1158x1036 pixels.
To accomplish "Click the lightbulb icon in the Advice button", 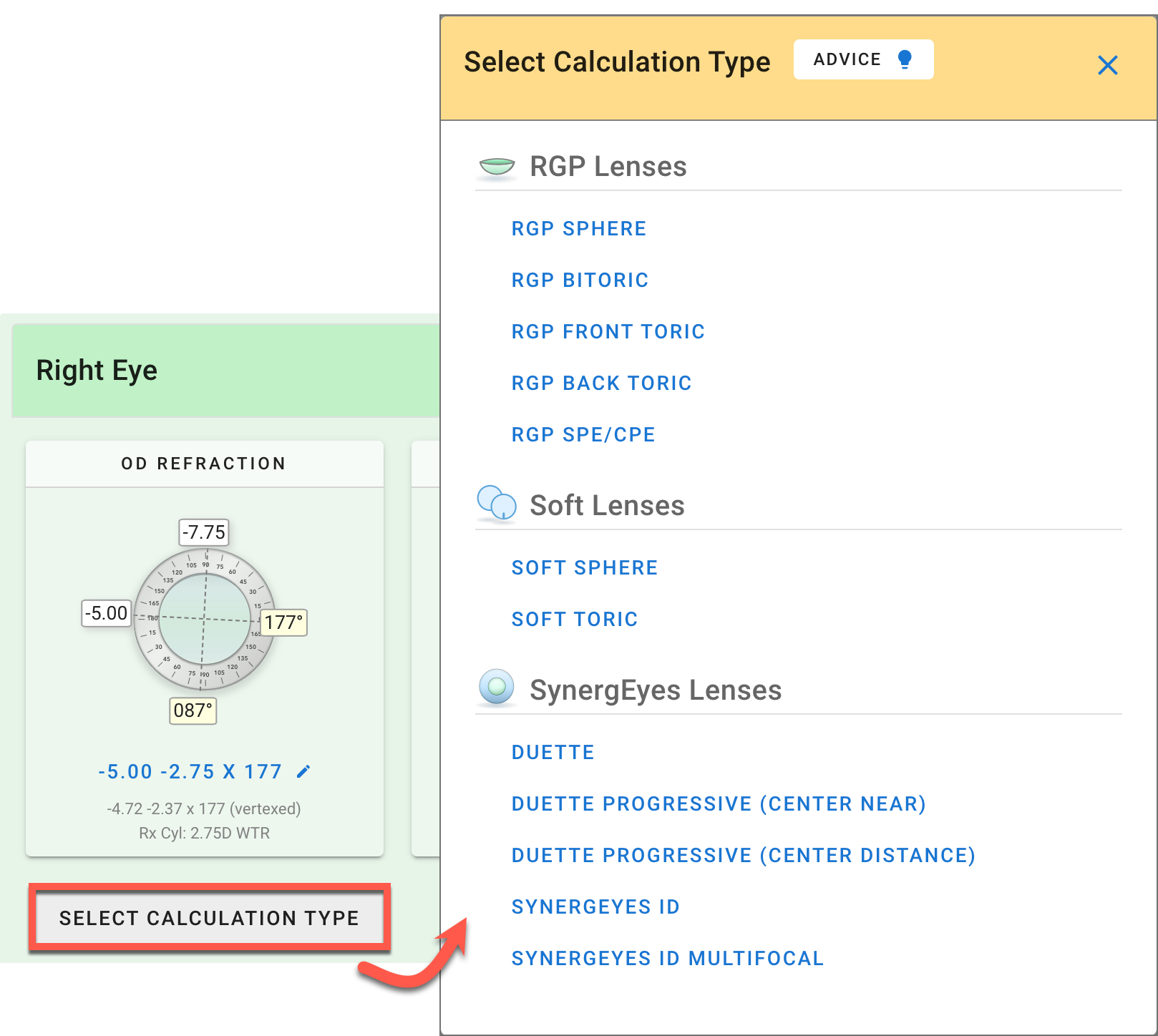I will coord(905,59).
